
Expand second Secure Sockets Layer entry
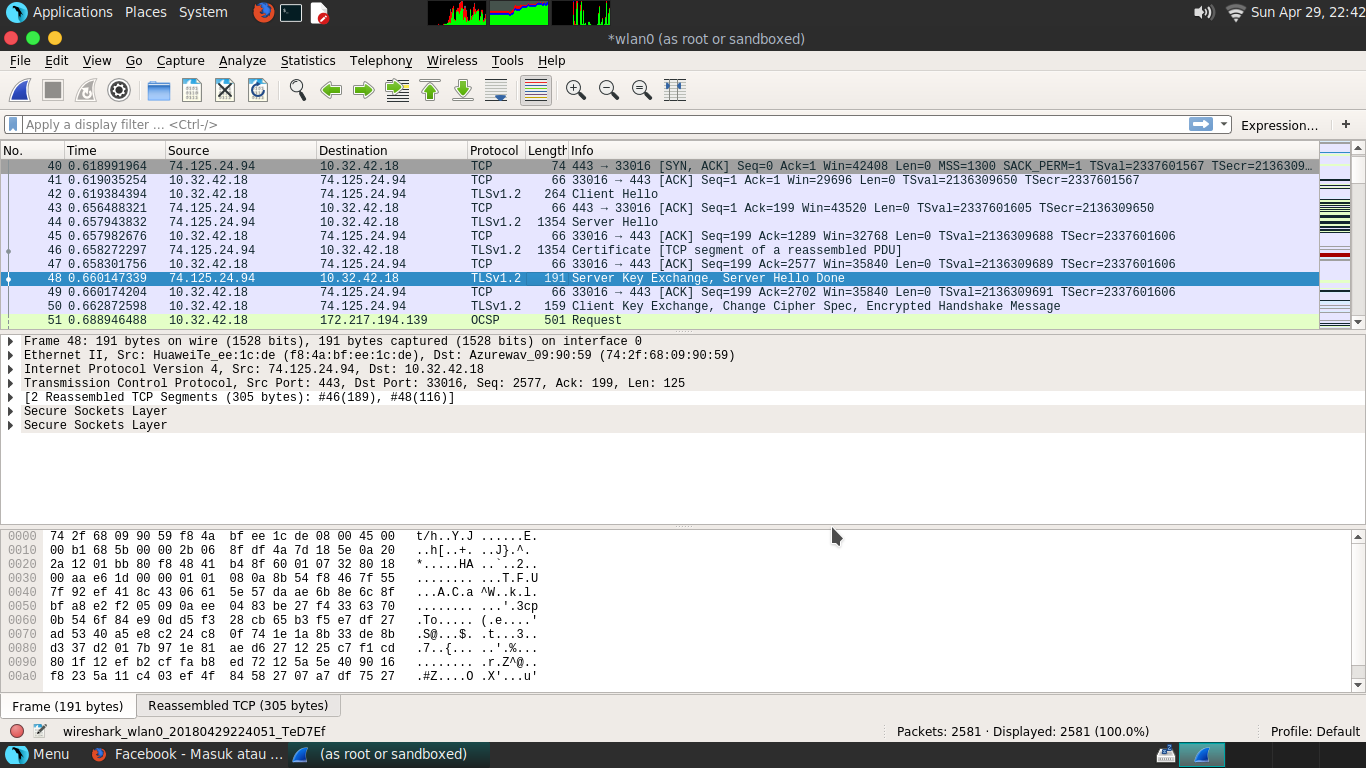[x=11, y=425]
